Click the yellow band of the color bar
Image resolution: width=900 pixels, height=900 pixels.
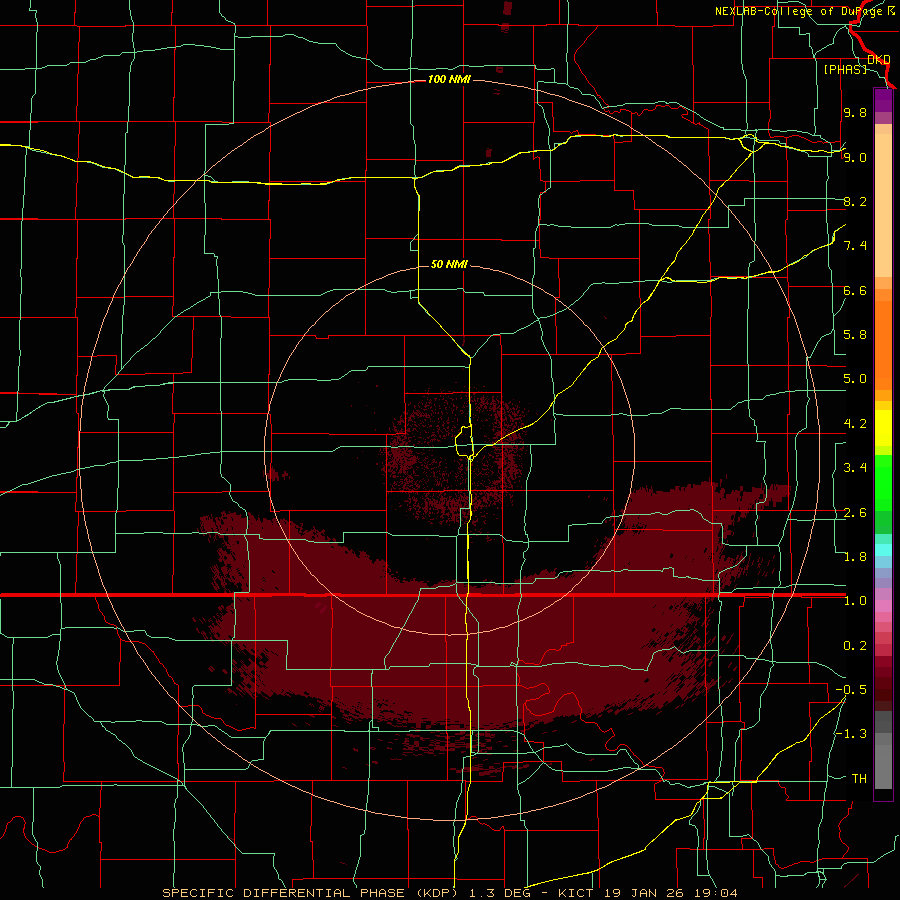(883, 428)
